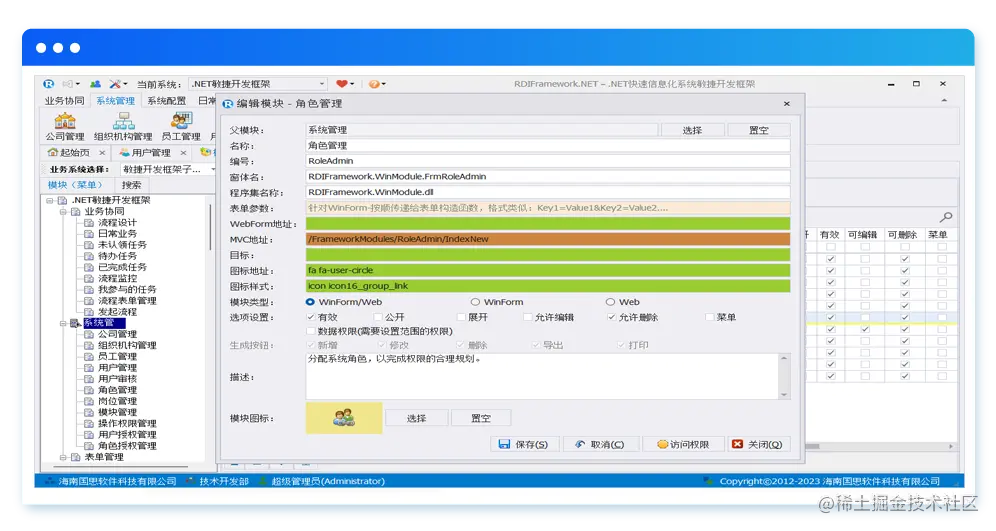Expand the 表单管理 tree node

coord(63,457)
